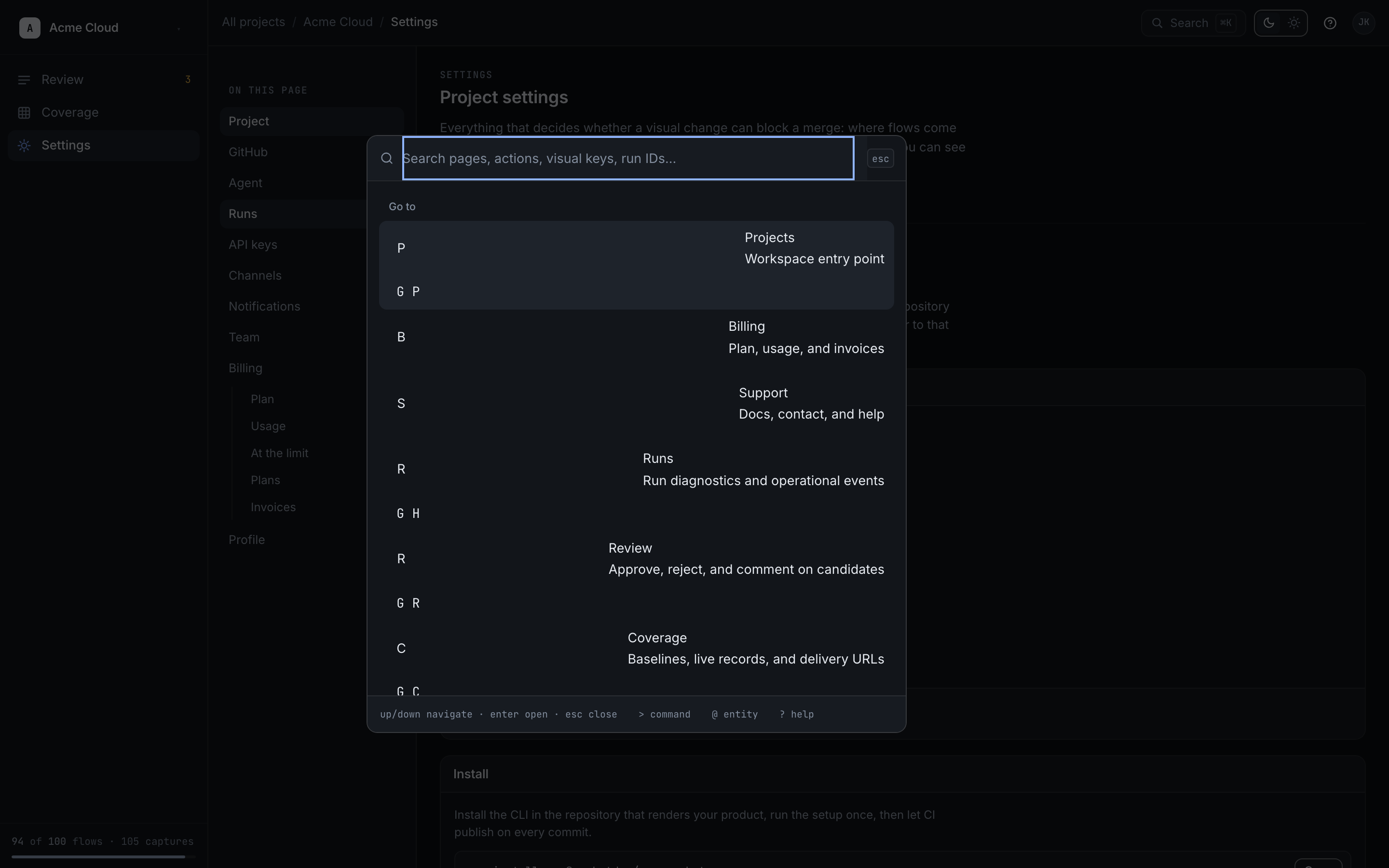Viewport: 1389px width, 868px height.
Task: Click the "> command" hint in palette footer
Action: [x=664, y=714]
